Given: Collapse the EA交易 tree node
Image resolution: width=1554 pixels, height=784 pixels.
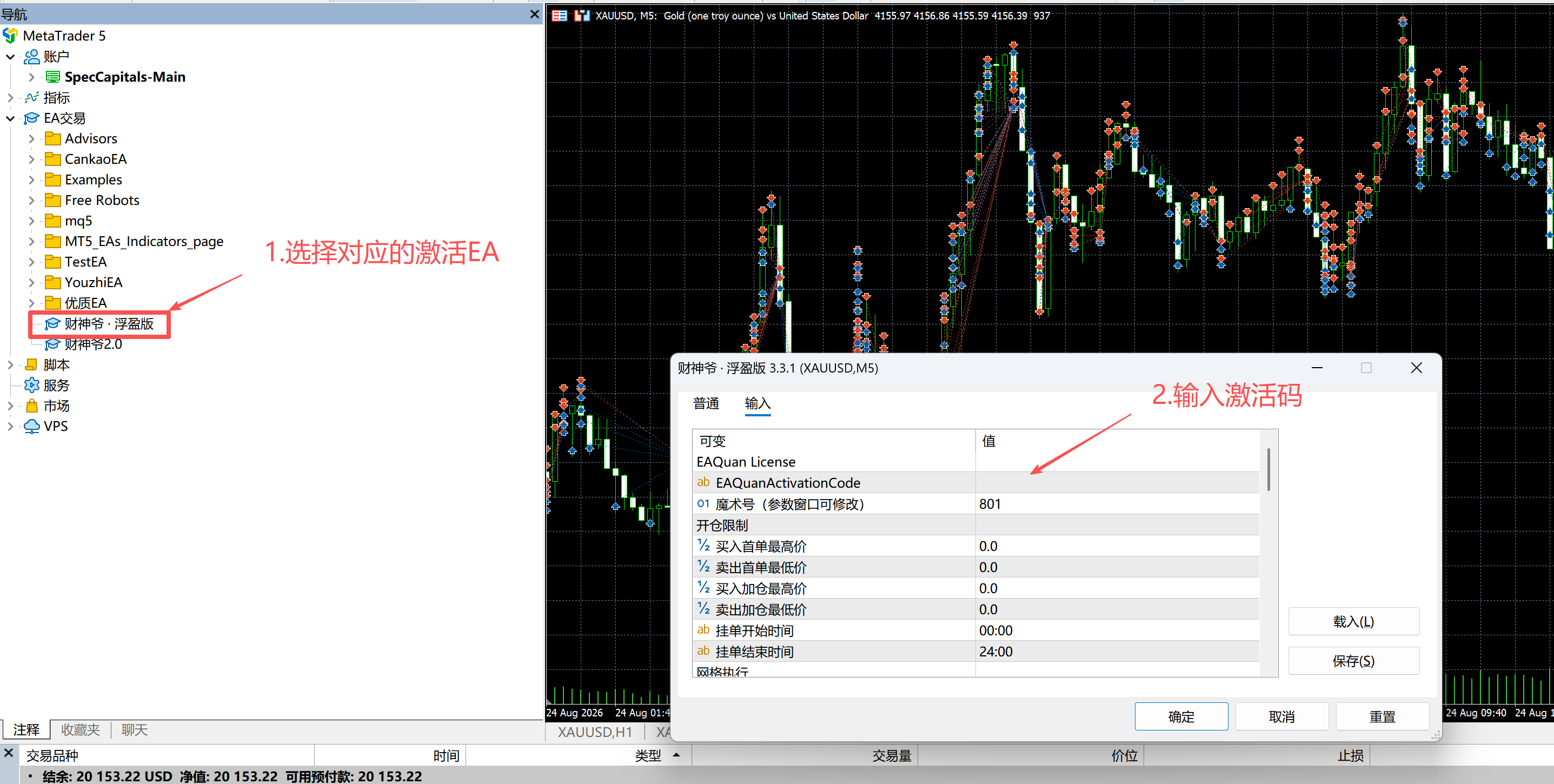Looking at the screenshot, I should coord(10,119).
